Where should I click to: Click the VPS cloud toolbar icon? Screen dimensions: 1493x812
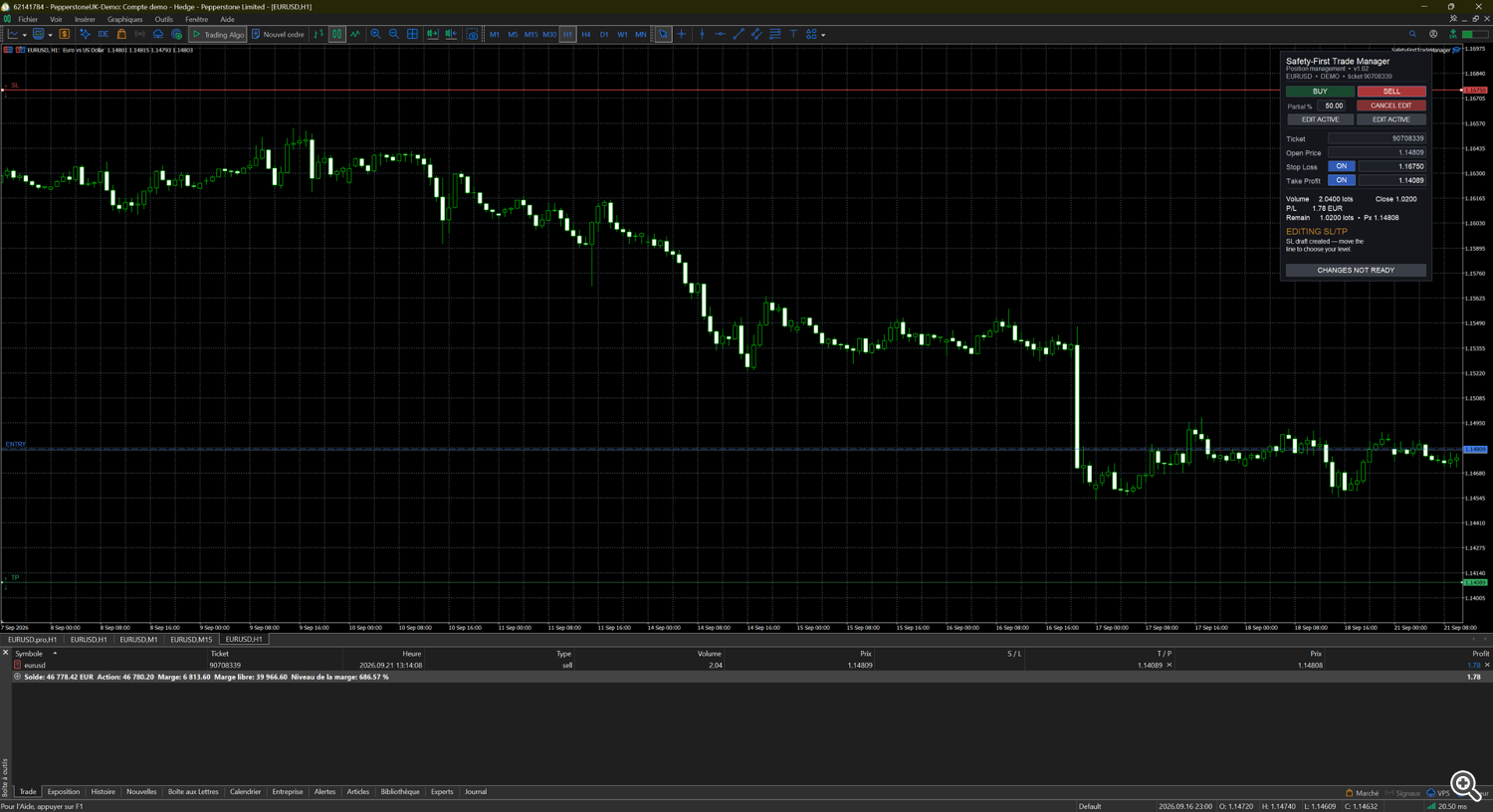tap(158, 34)
